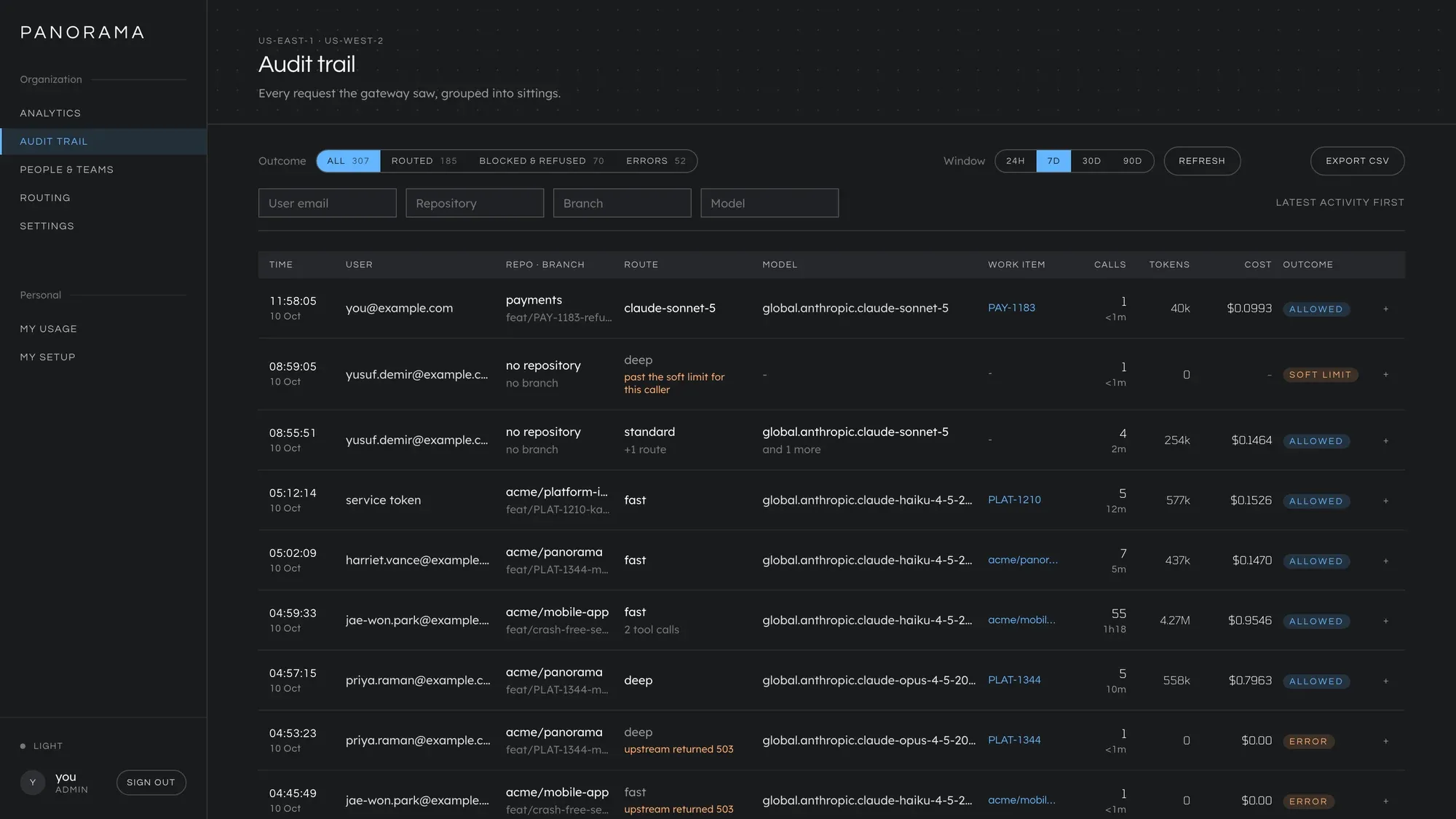Expand the harriet.vance row details
The height and width of the screenshot is (819, 1456).
click(1385, 561)
